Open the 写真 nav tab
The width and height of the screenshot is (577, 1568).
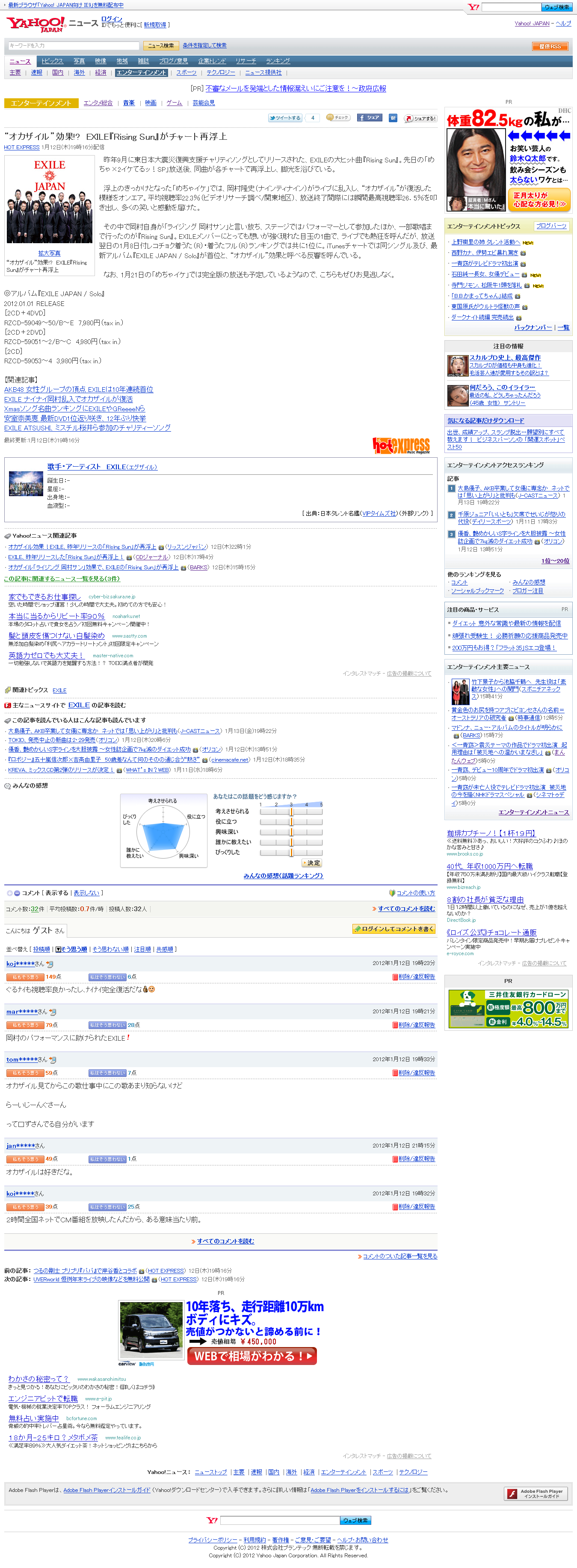coord(79,61)
